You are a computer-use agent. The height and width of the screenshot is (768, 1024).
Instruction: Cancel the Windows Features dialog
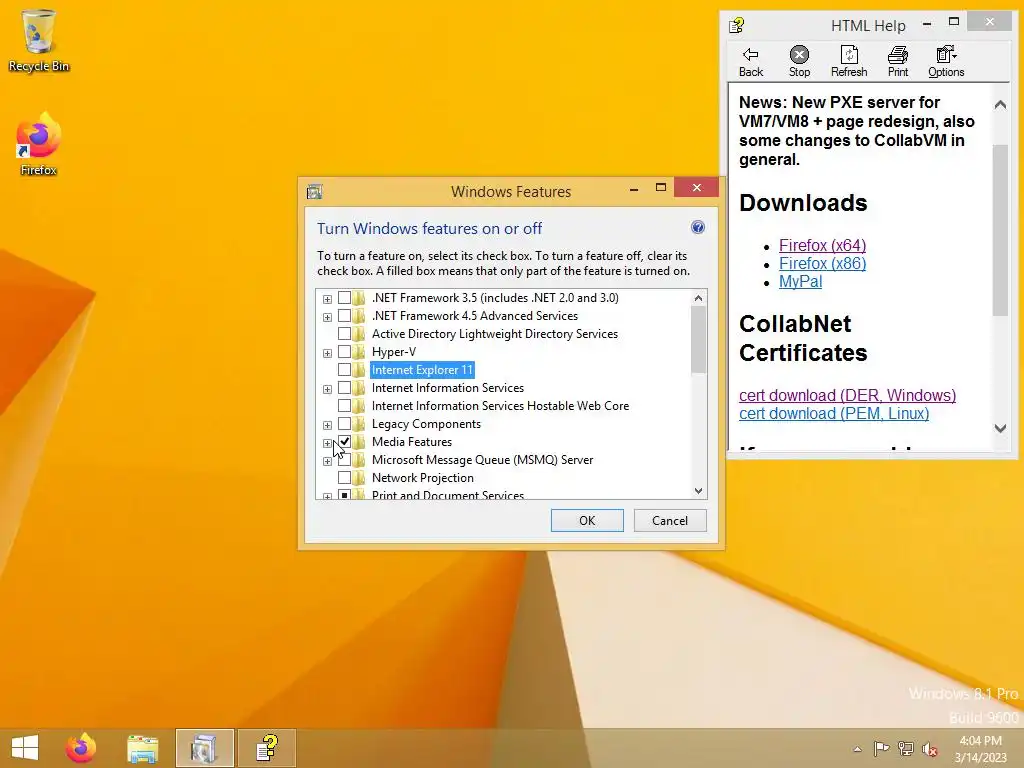pyautogui.click(x=670, y=520)
